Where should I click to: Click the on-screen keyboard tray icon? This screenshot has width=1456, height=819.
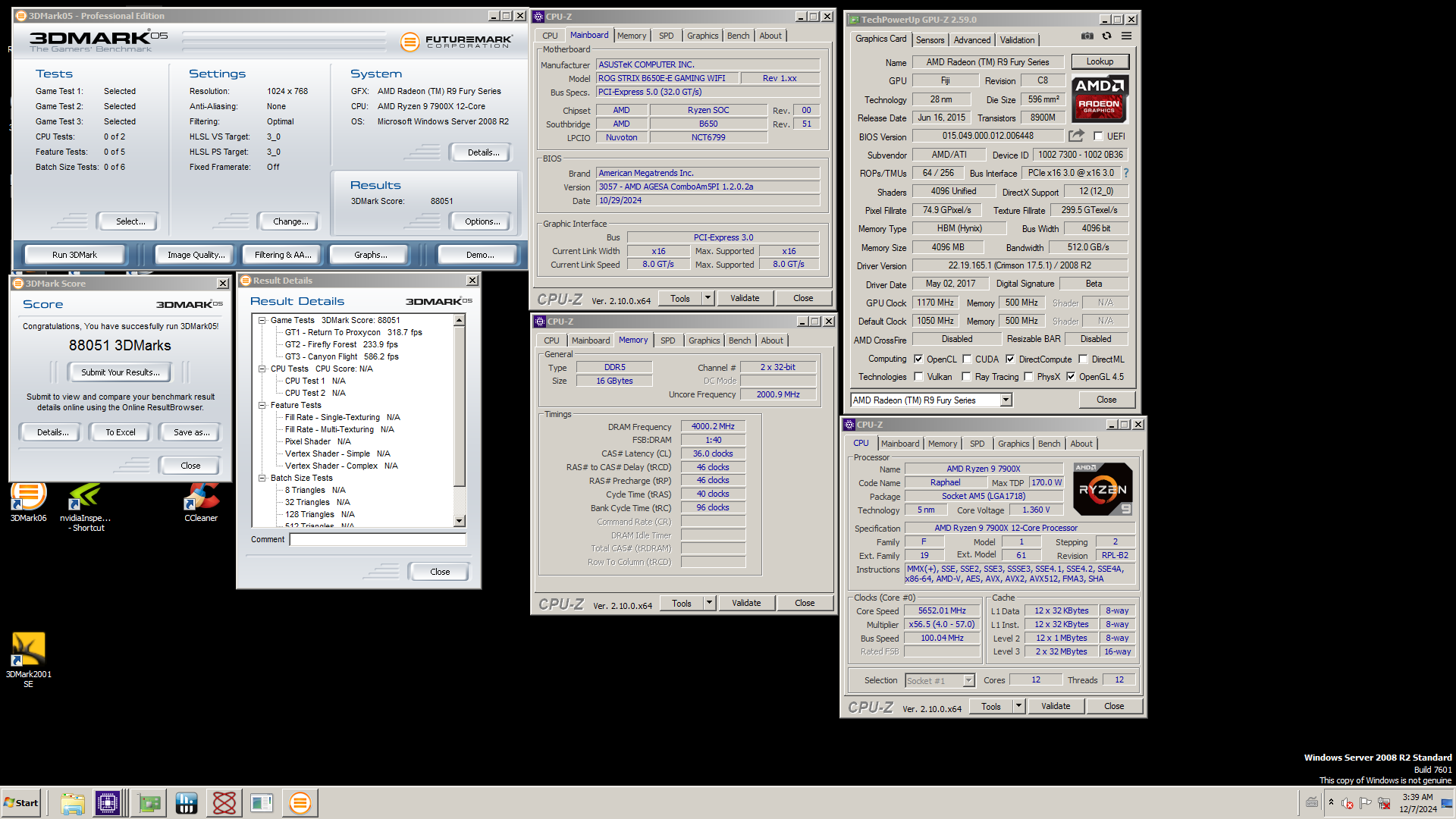click(x=1312, y=802)
